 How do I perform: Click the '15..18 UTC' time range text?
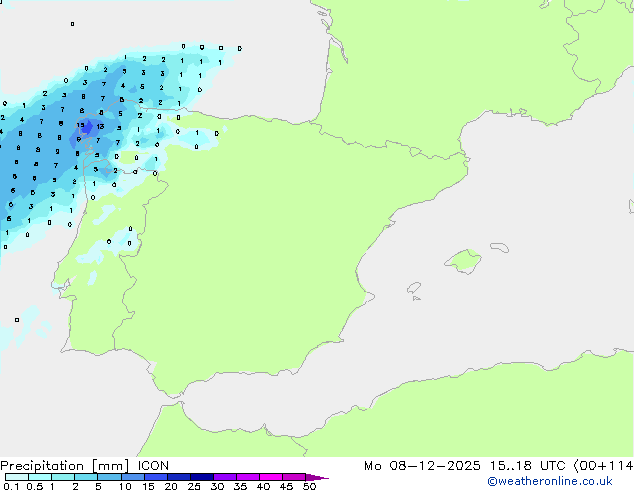point(527,466)
